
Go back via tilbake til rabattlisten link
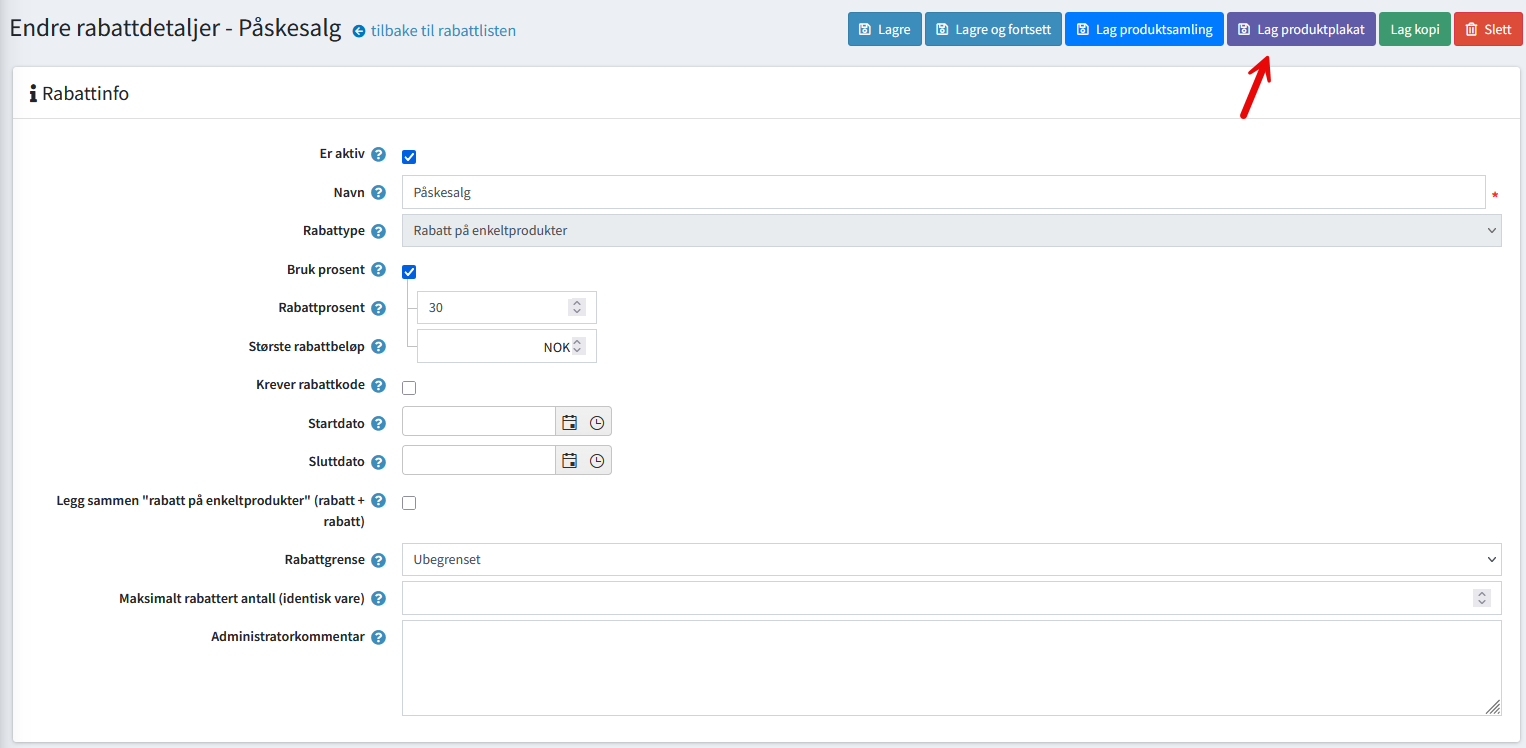[442, 31]
